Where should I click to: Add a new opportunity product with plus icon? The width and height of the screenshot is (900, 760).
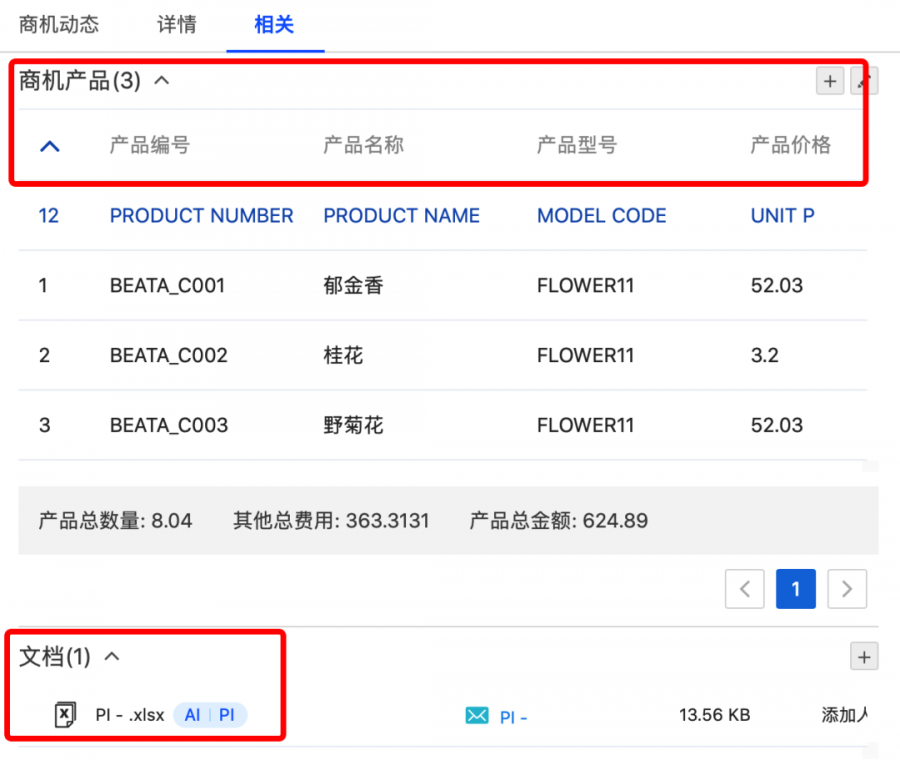[x=829, y=81]
